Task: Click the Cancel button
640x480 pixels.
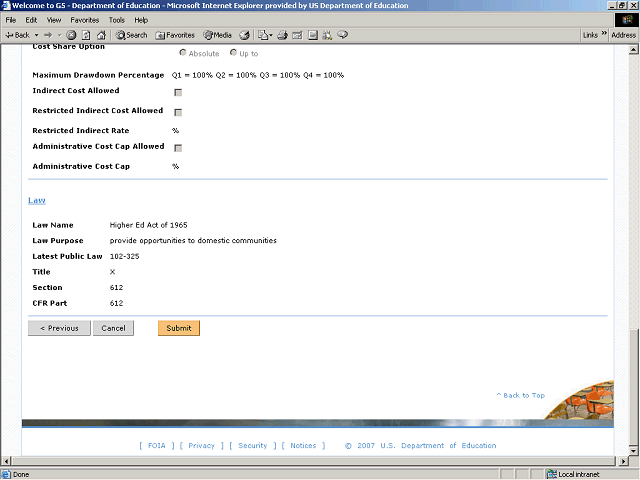Action: coord(113,328)
